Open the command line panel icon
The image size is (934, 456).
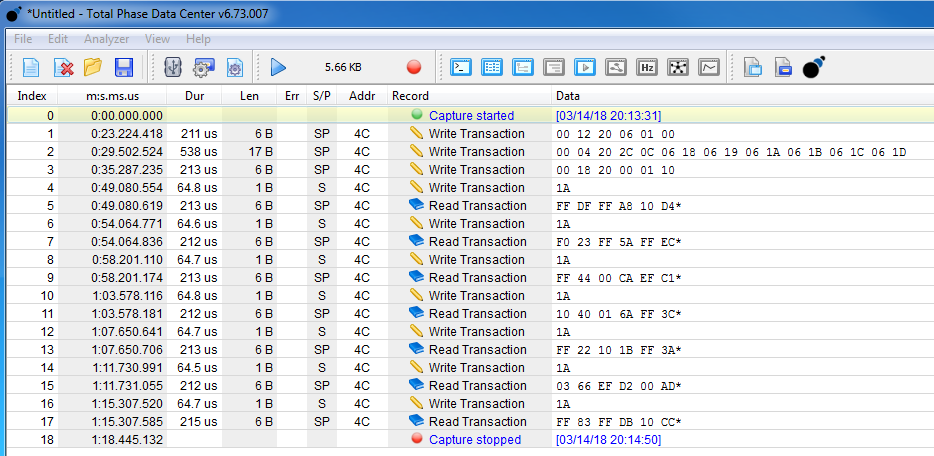click(461, 67)
